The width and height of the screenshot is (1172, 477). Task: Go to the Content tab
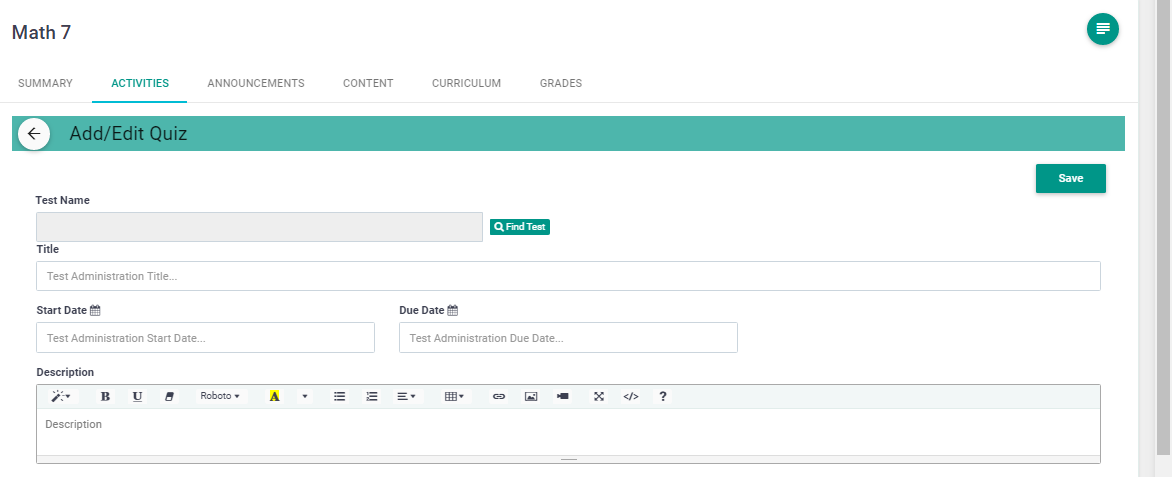tap(368, 83)
